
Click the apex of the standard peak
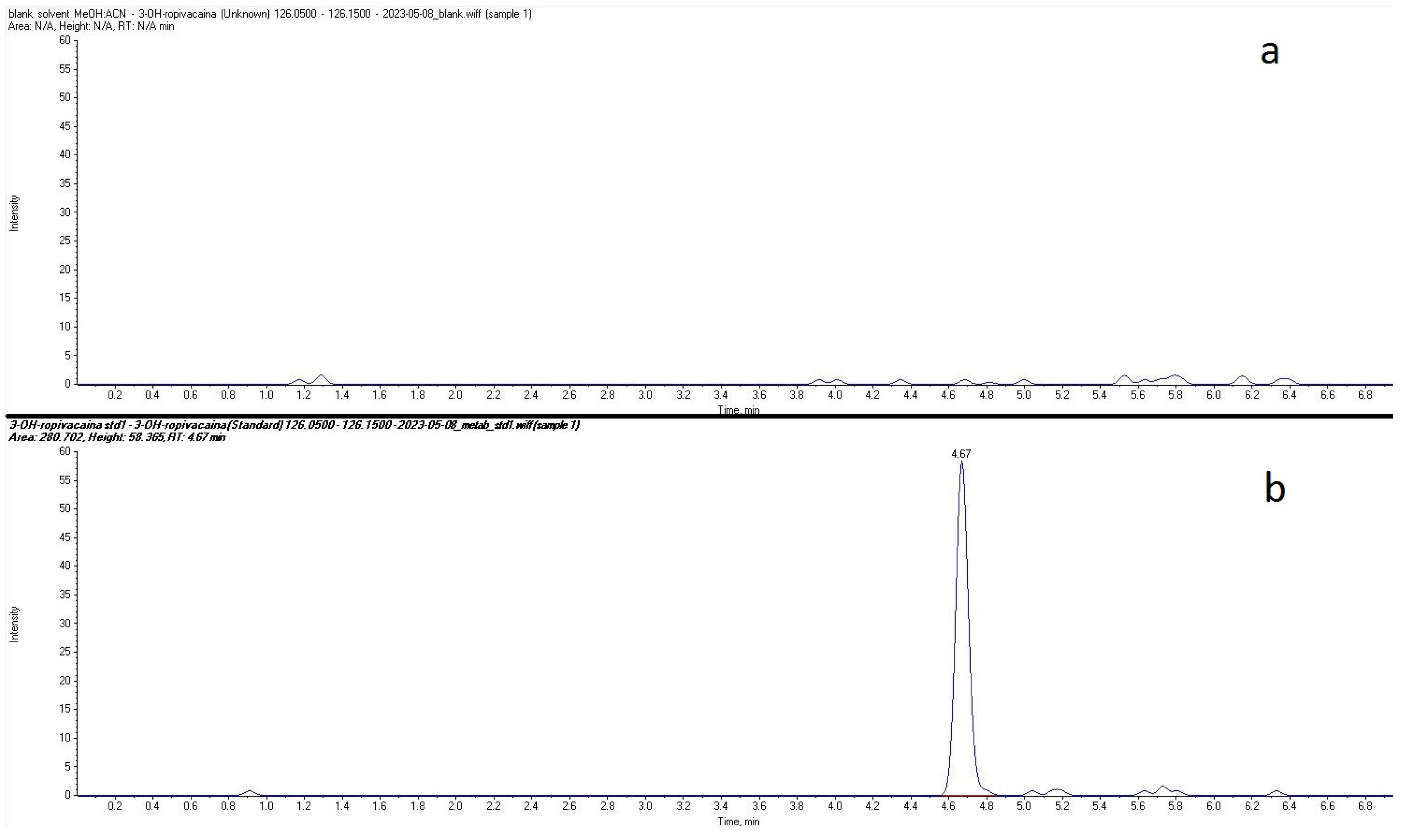[961, 463]
